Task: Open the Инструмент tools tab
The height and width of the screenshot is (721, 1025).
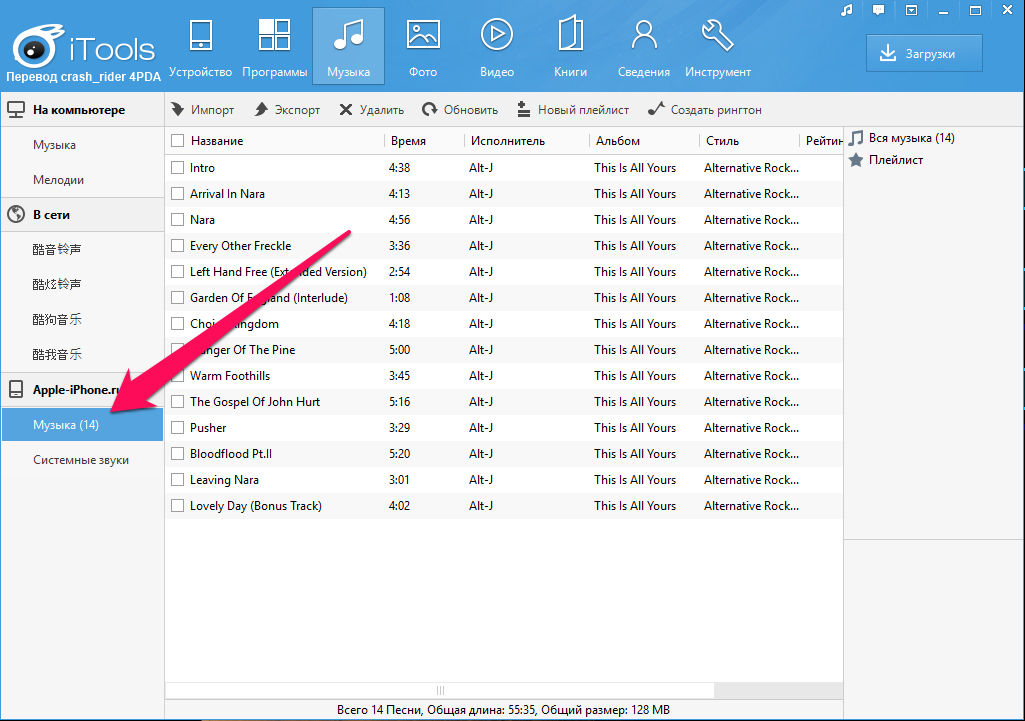Action: 718,48
